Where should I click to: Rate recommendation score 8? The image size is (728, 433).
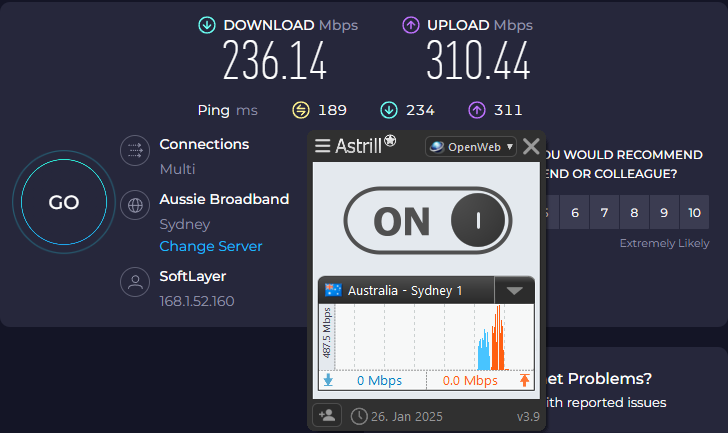pos(634,213)
